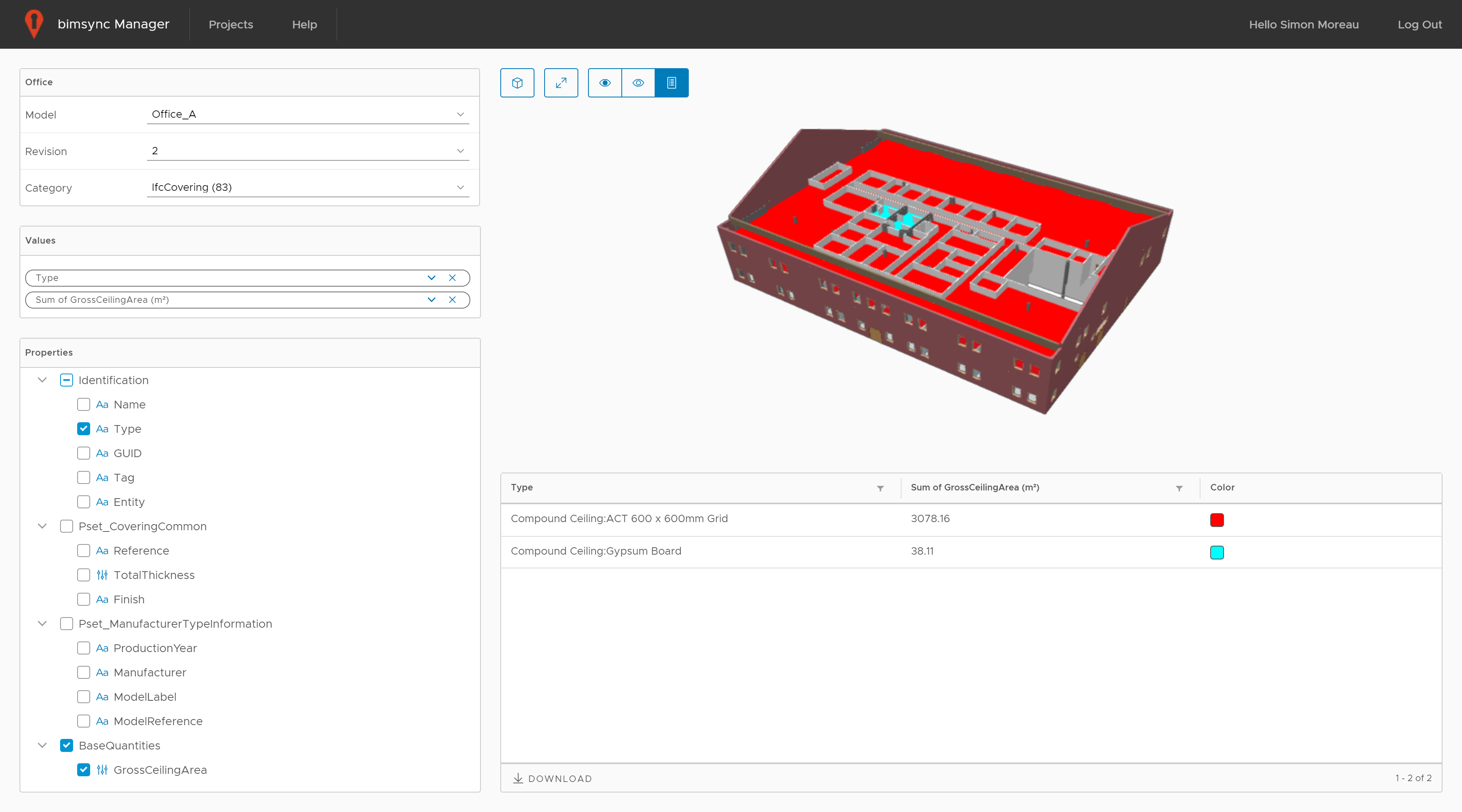Remove Sum of GrossCeilingArea value with X

coord(452,300)
